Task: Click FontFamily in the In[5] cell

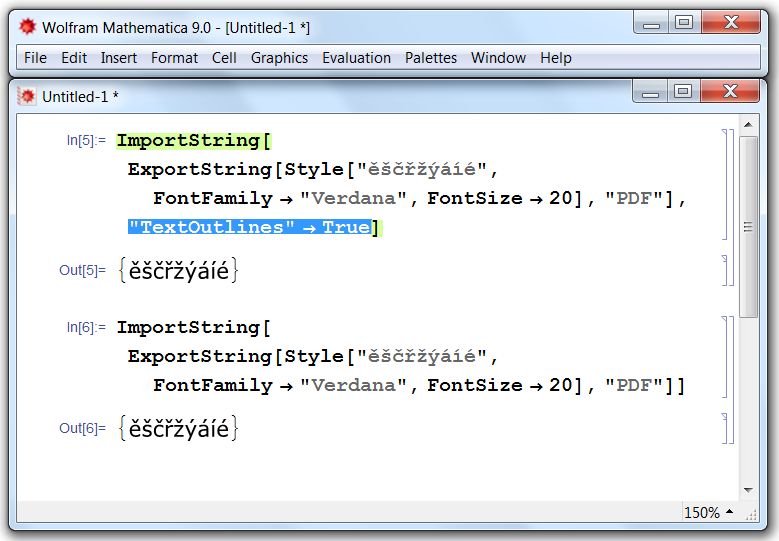Action: point(213,199)
